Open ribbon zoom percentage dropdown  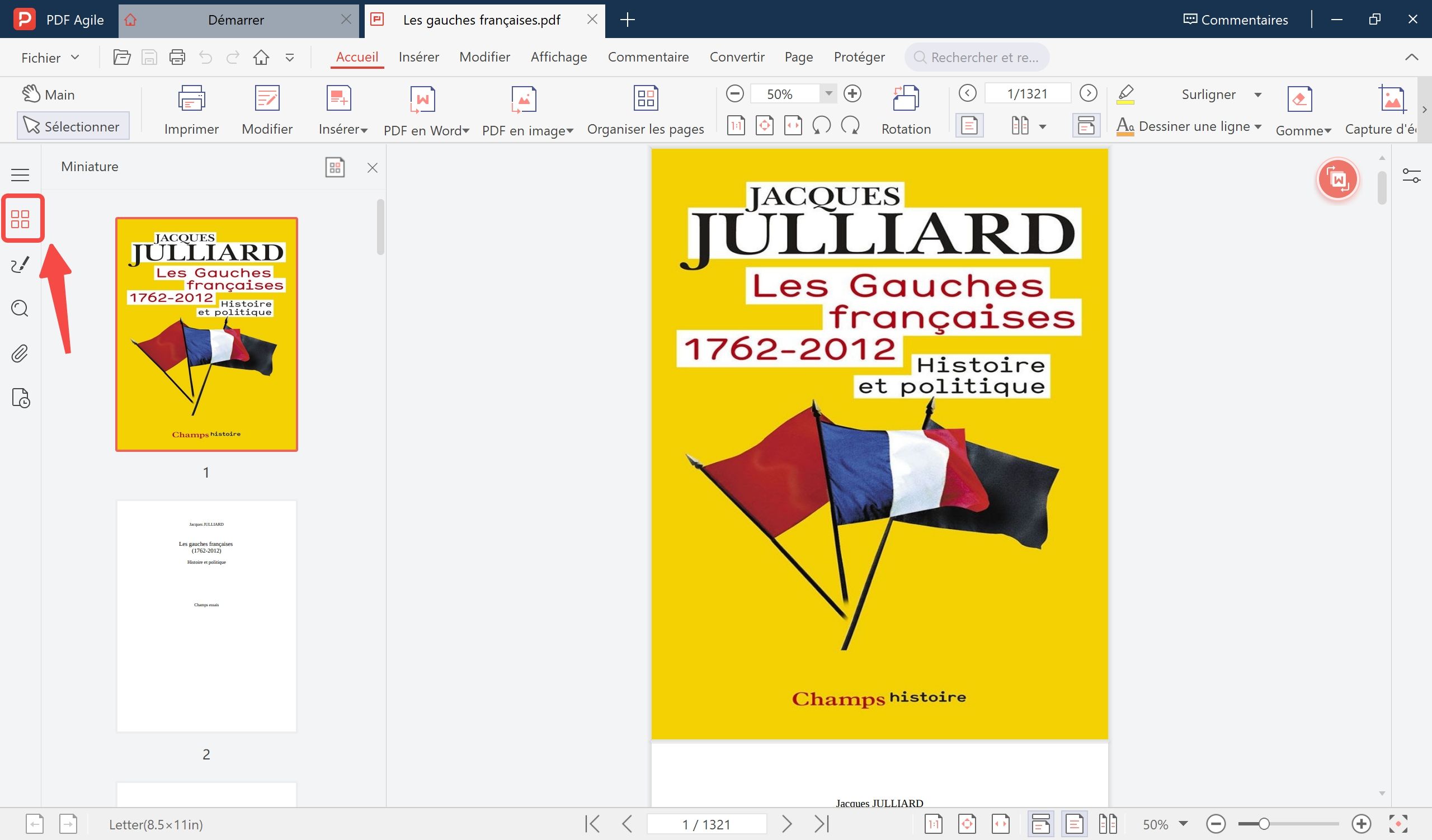click(x=828, y=94)
